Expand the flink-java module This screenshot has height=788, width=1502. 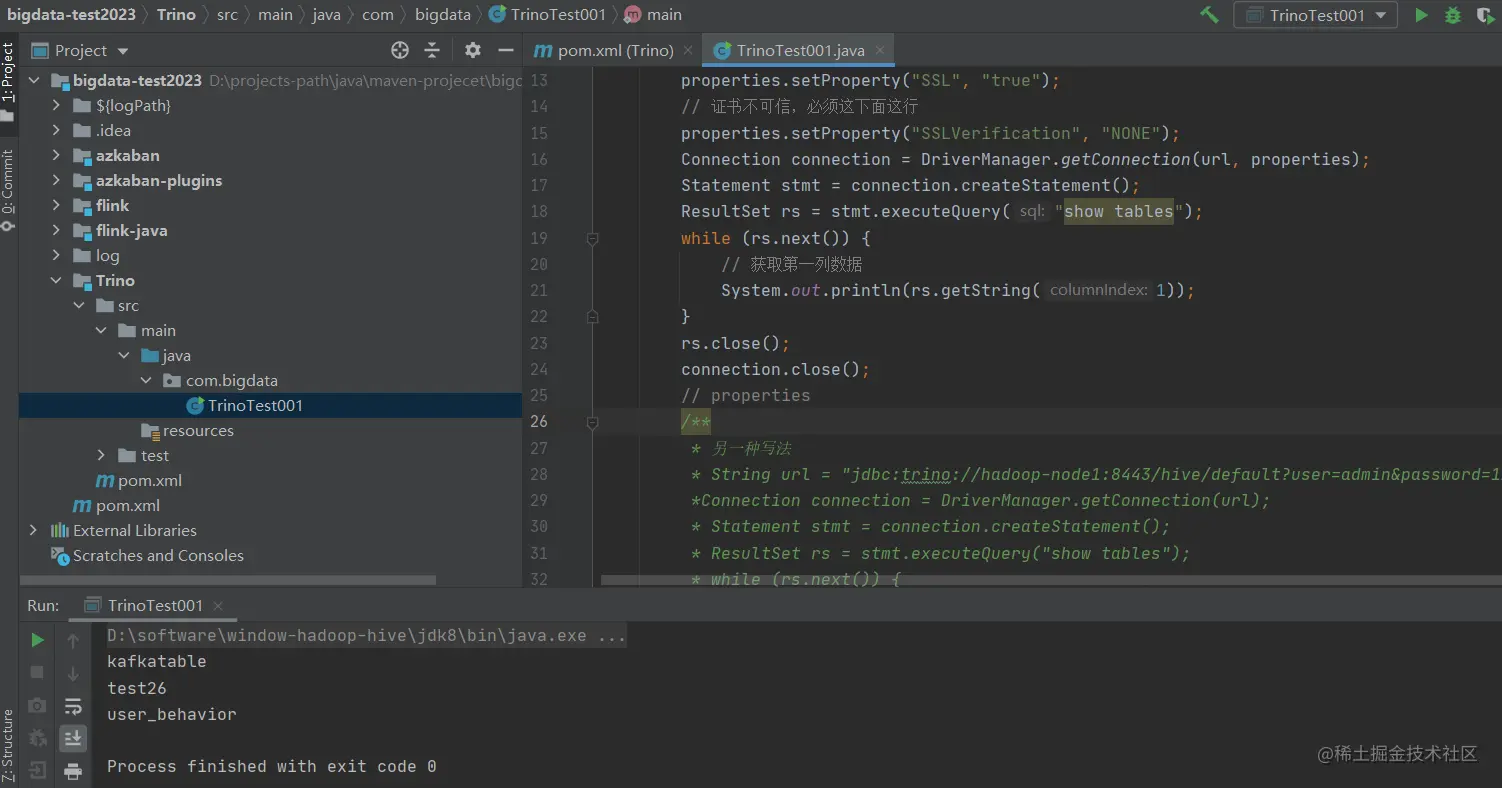pyautogui.click(x=57, y=230)
